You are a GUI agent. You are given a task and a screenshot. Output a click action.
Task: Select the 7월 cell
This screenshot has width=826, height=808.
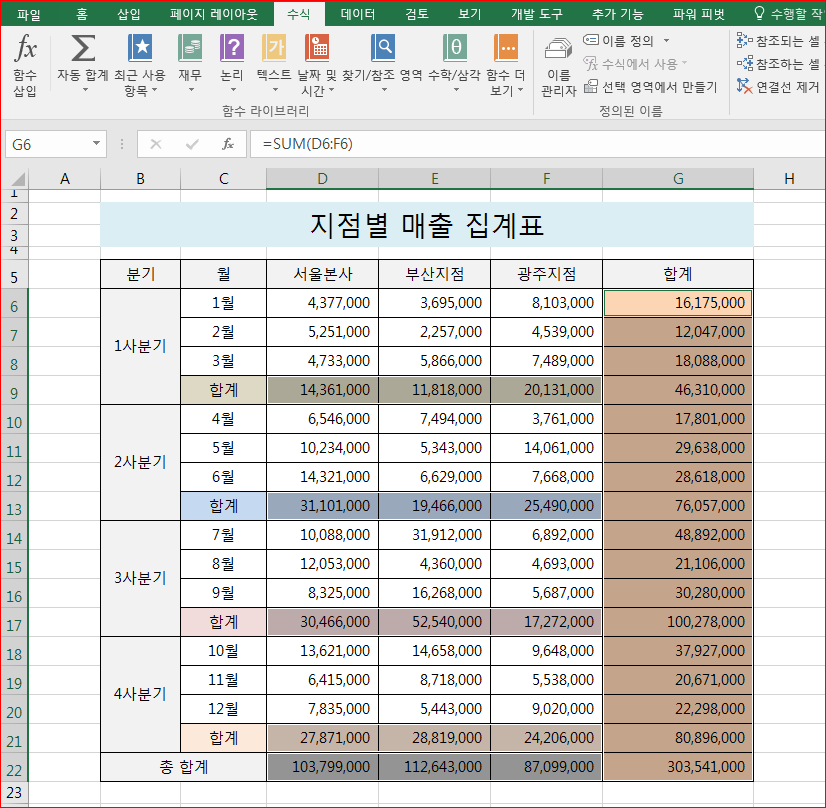(223, 535)
